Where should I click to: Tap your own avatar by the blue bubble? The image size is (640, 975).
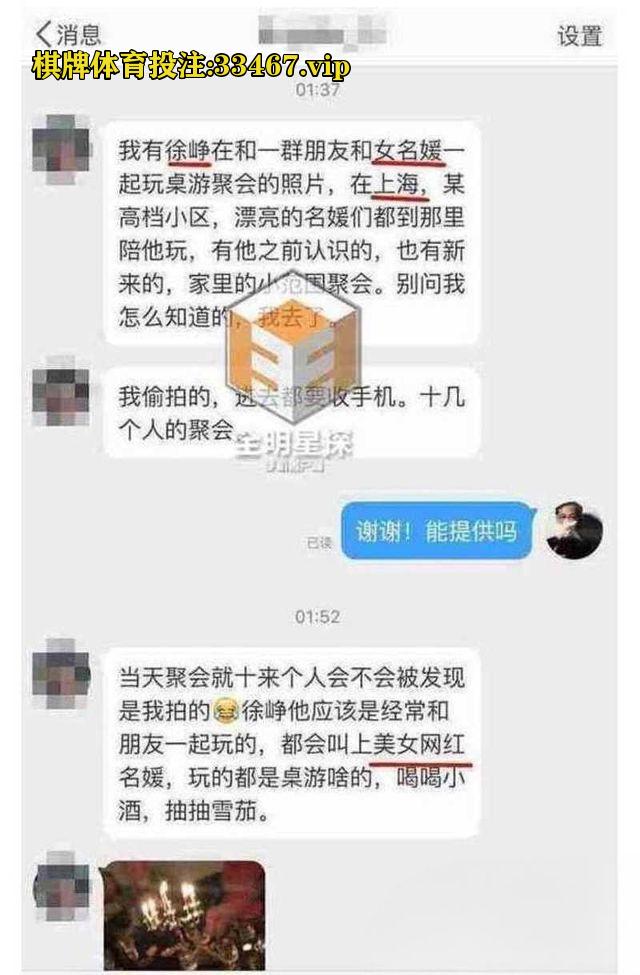point(574,529)
